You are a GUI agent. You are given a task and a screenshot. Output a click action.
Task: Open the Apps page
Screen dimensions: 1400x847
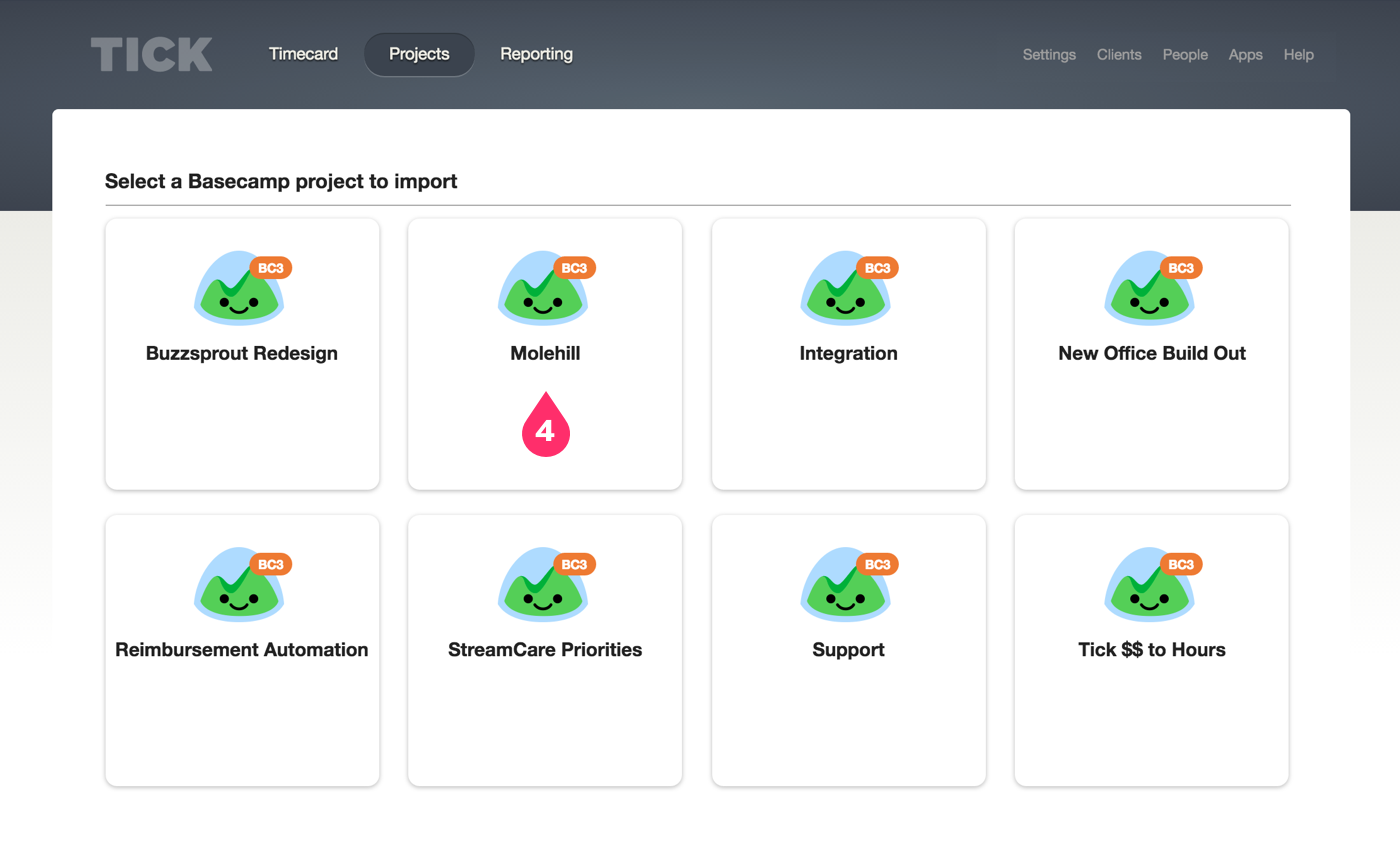point(1245,55)
